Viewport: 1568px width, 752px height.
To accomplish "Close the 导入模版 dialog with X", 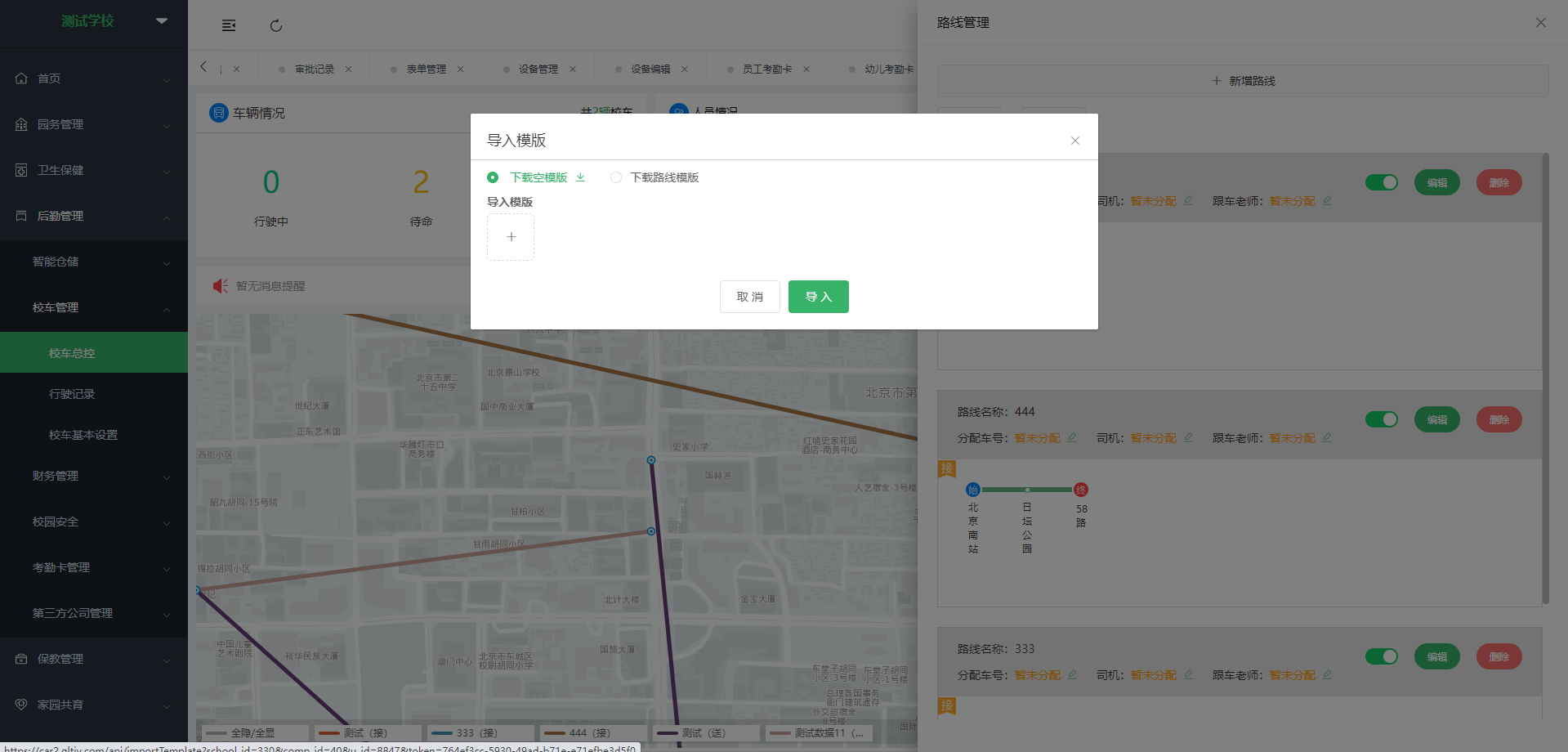I will [x=1075, y=141].
